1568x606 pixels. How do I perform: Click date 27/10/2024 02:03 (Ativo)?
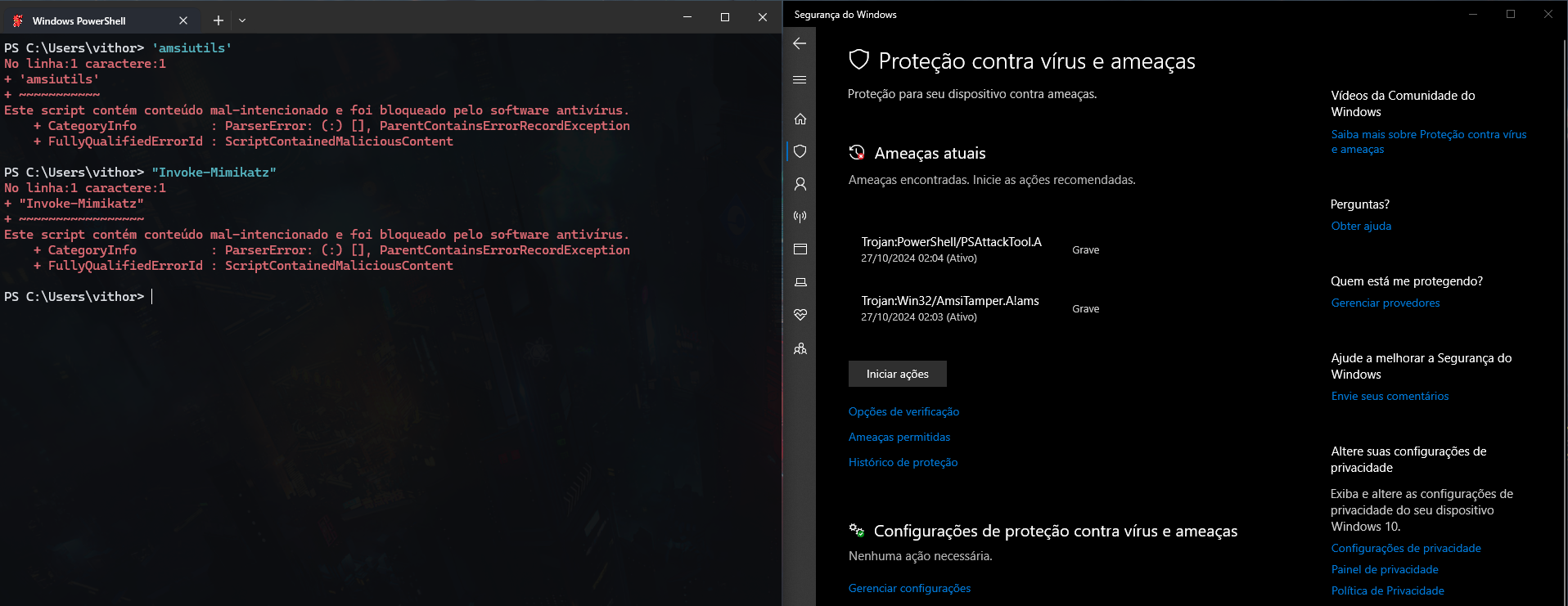[919, 317]
